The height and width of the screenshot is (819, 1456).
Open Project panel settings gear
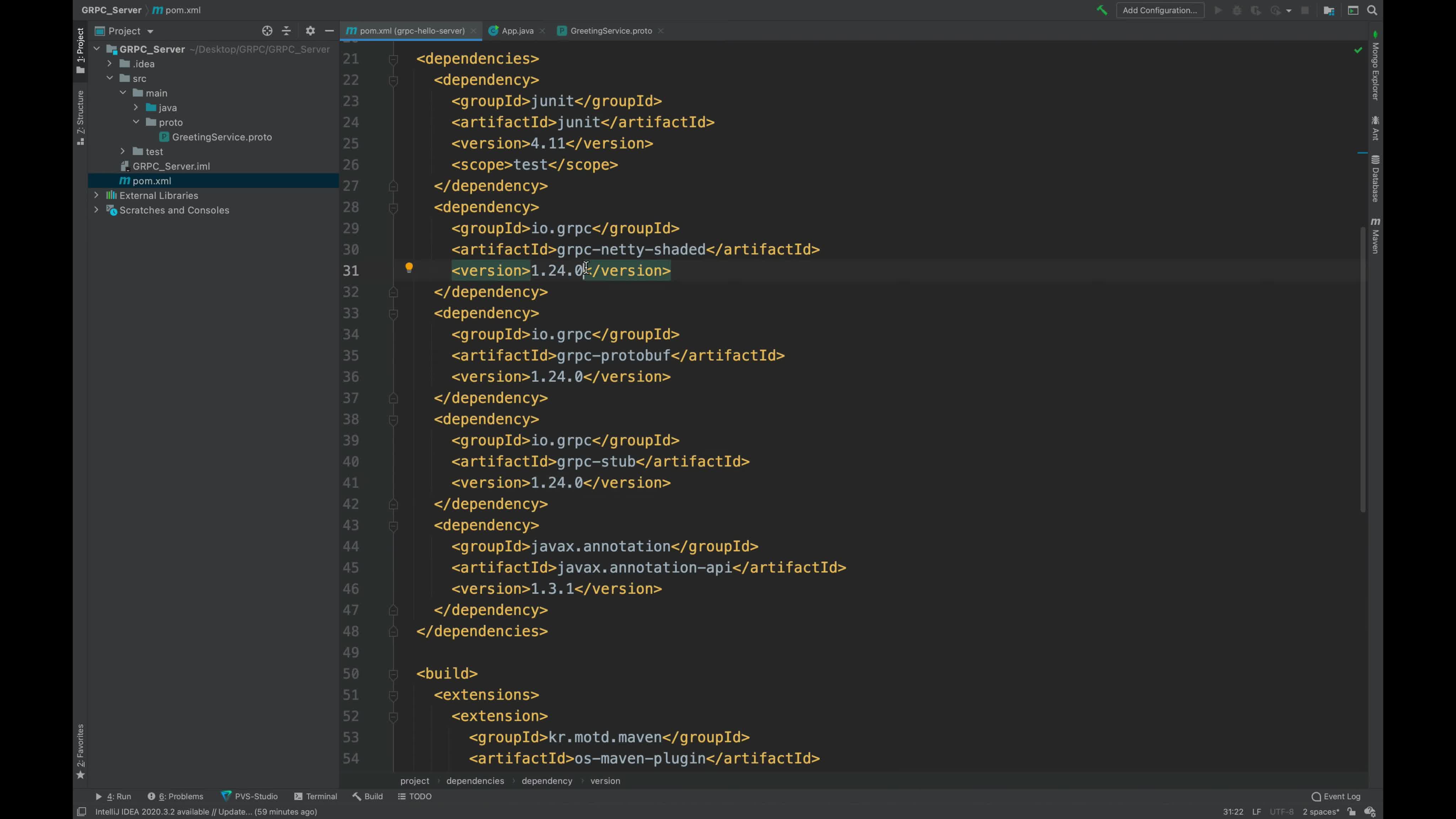pos(310,31)
